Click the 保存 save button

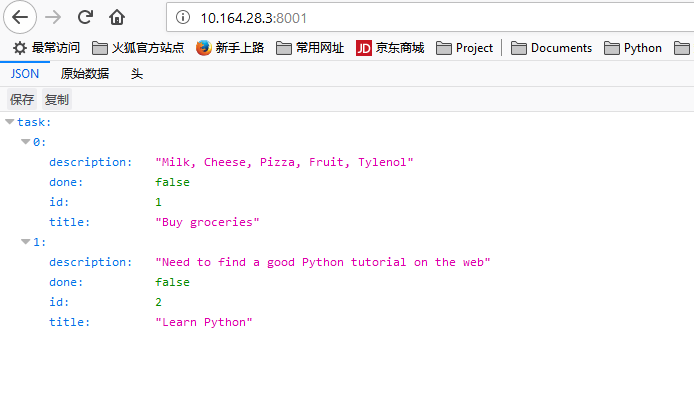(x=22, y=100)
